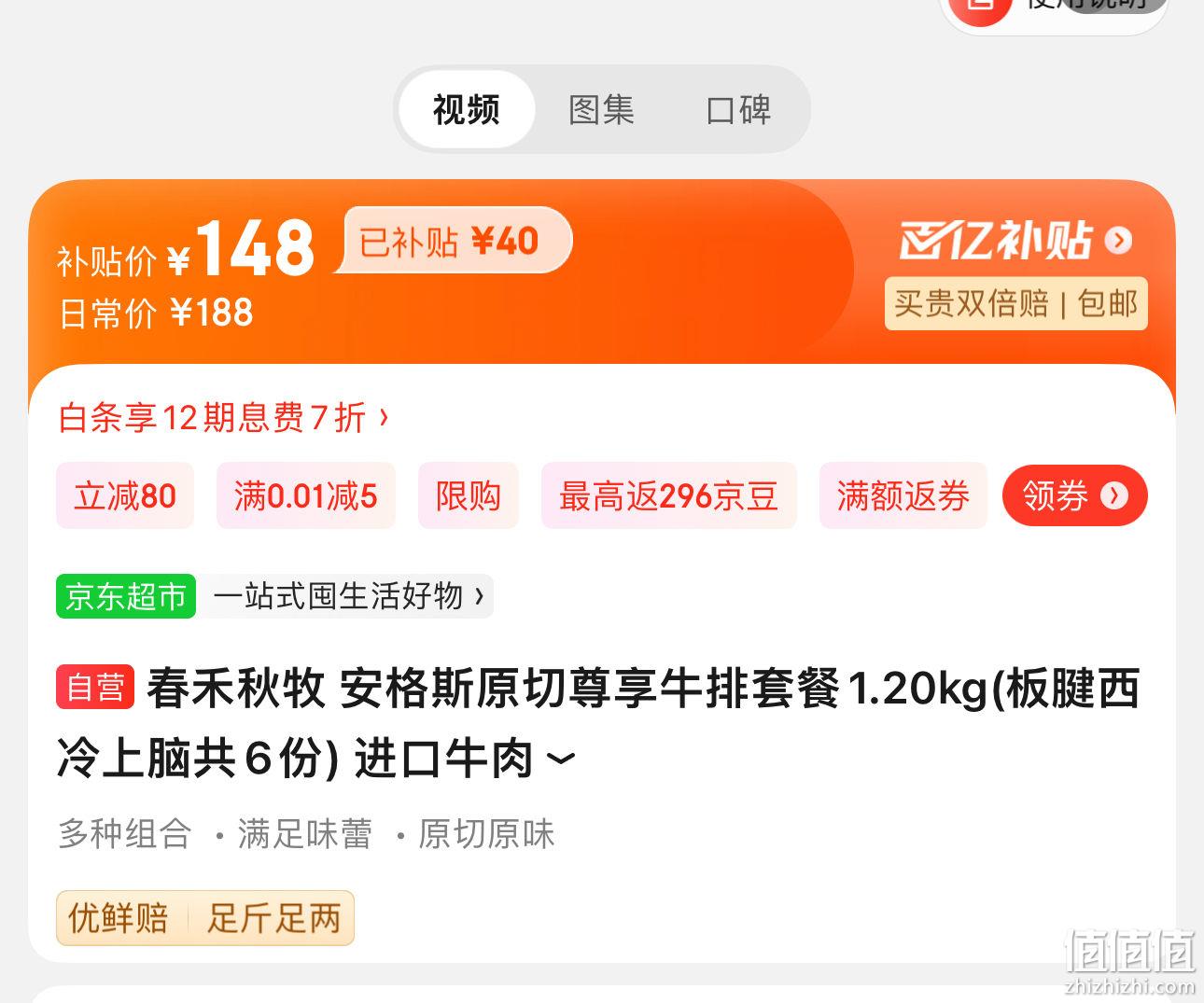Image resolution: width=1204 pixels, height=1003 pixels.
Task: Select the 口碑 tab
Action: coord(738,109)
